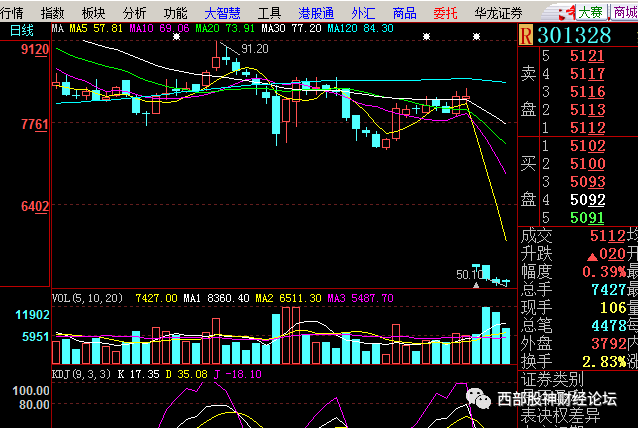Open the 港股通 menu
Viewport: 638px width, 428px height.
tap(316, 12)
